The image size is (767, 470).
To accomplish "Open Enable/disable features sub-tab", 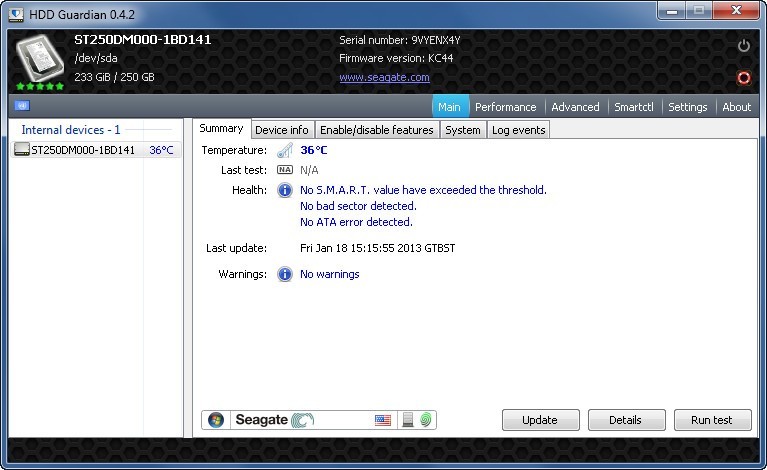I will pyautogui.click(x=377, y=130).
